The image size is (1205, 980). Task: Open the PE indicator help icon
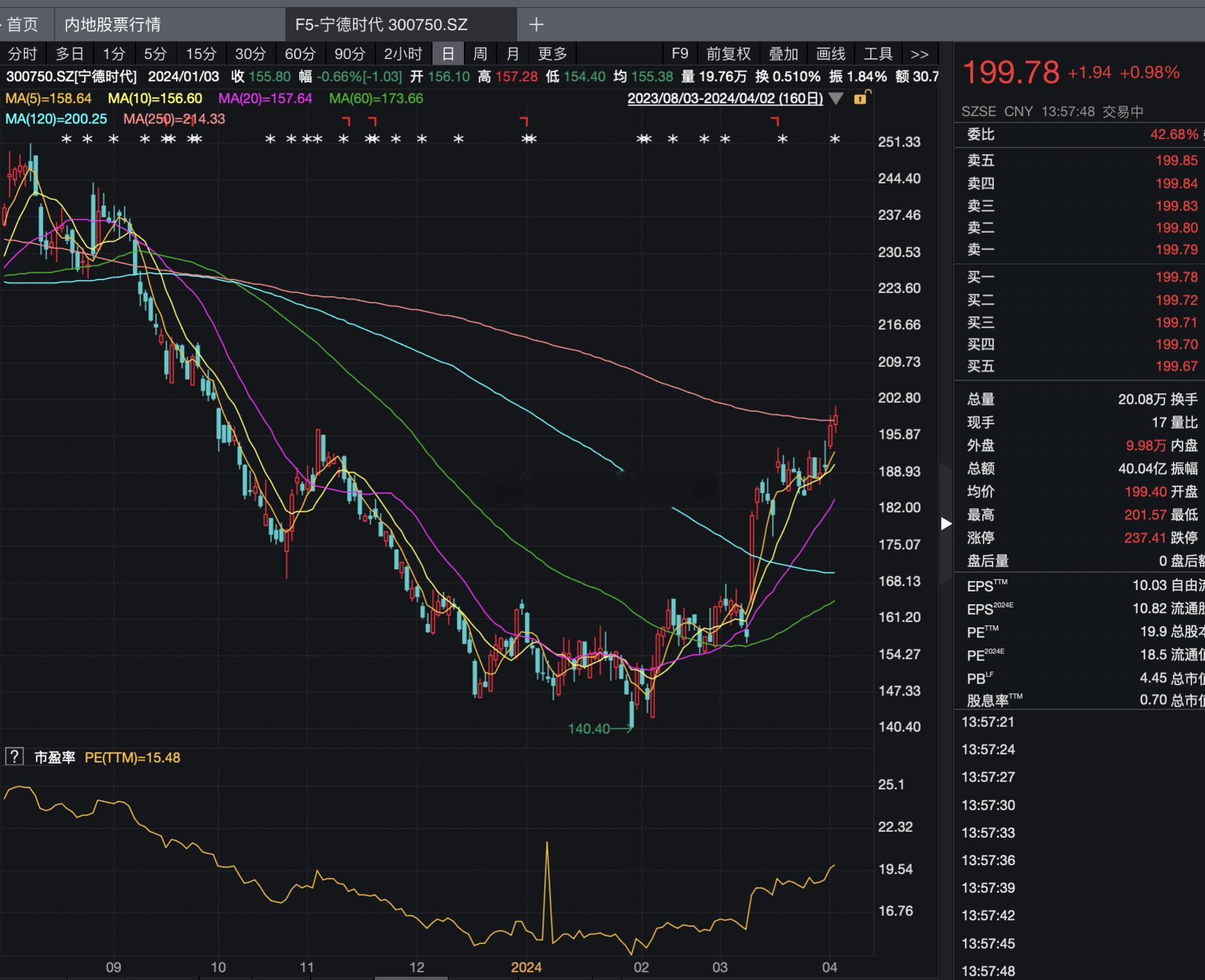point(14,757)
